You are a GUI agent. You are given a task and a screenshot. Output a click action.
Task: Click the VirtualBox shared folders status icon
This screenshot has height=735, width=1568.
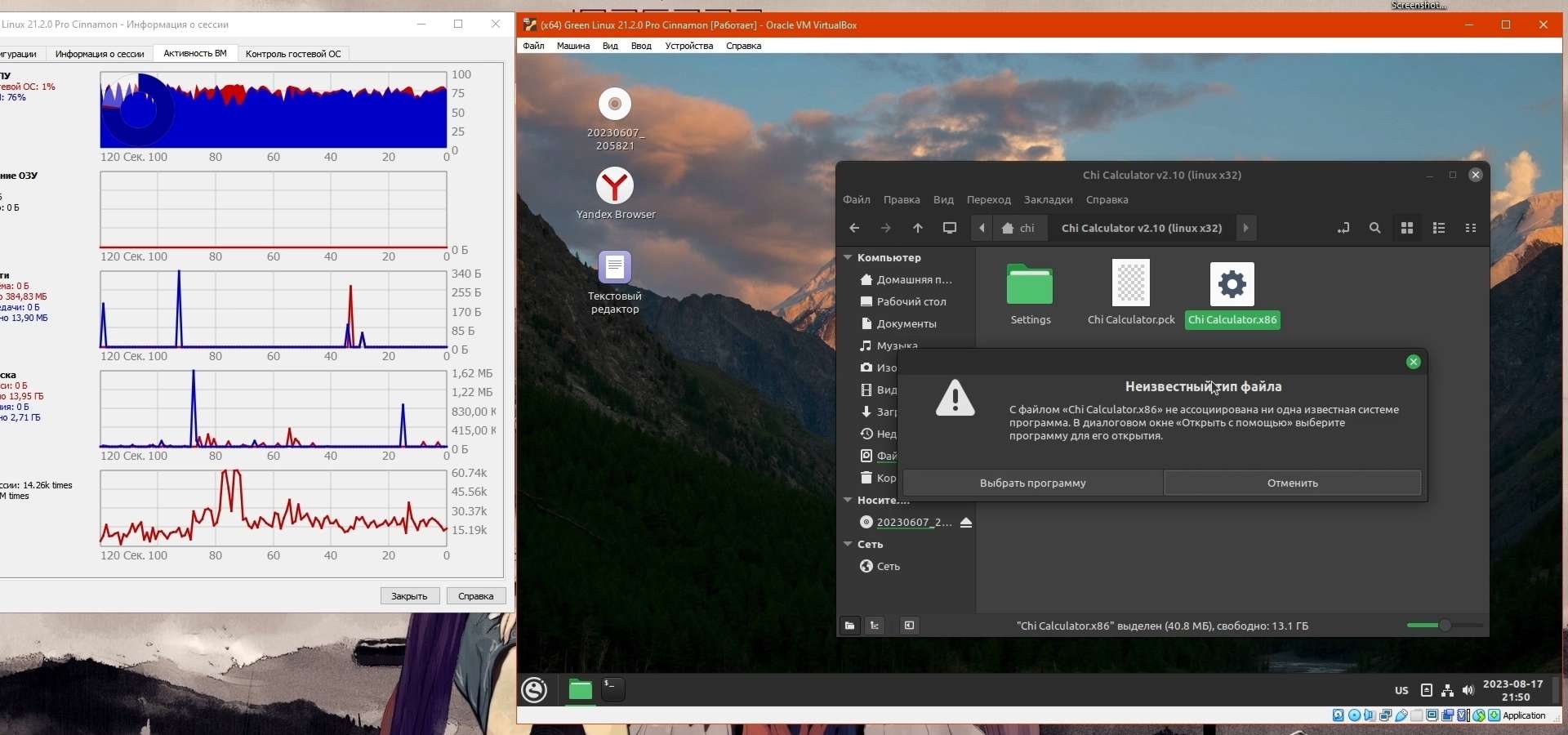pos(1417,716)
